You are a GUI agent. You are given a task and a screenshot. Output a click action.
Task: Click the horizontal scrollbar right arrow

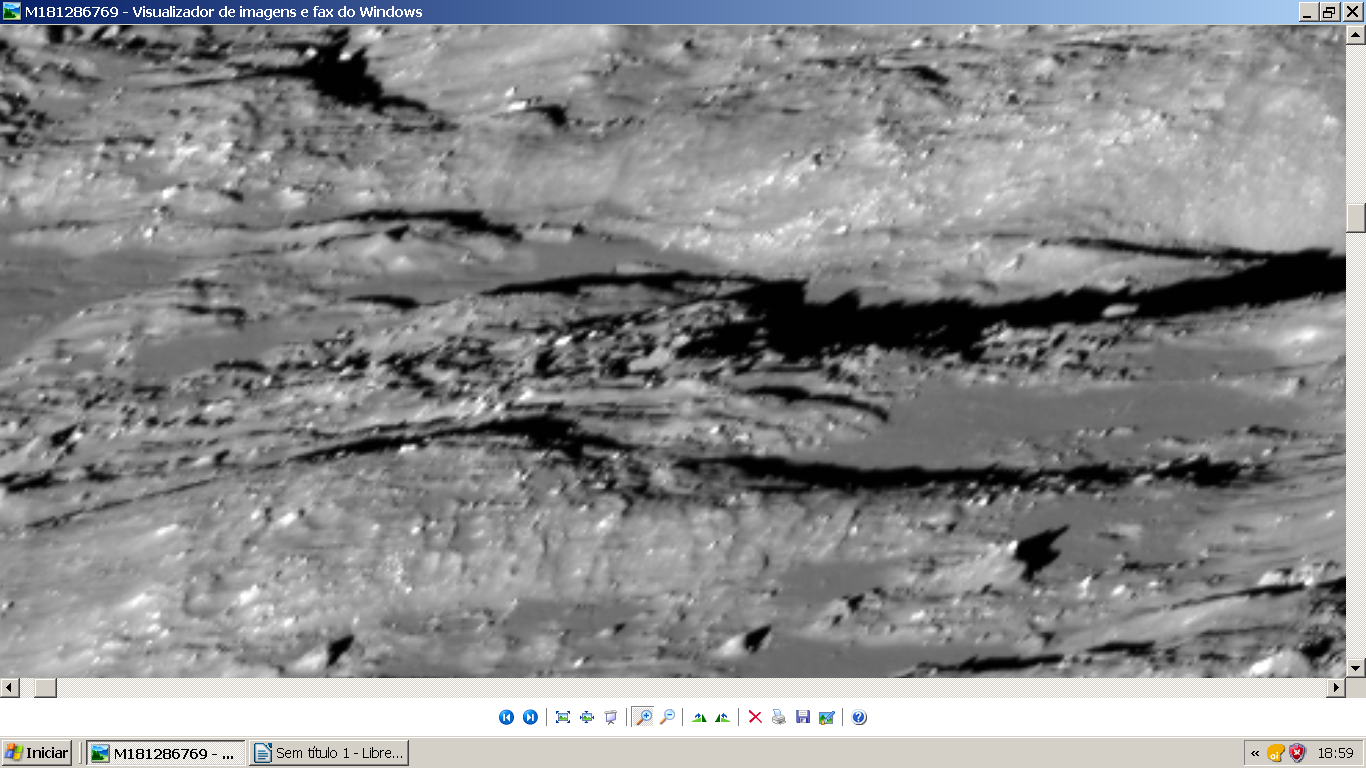[1336, 688]
